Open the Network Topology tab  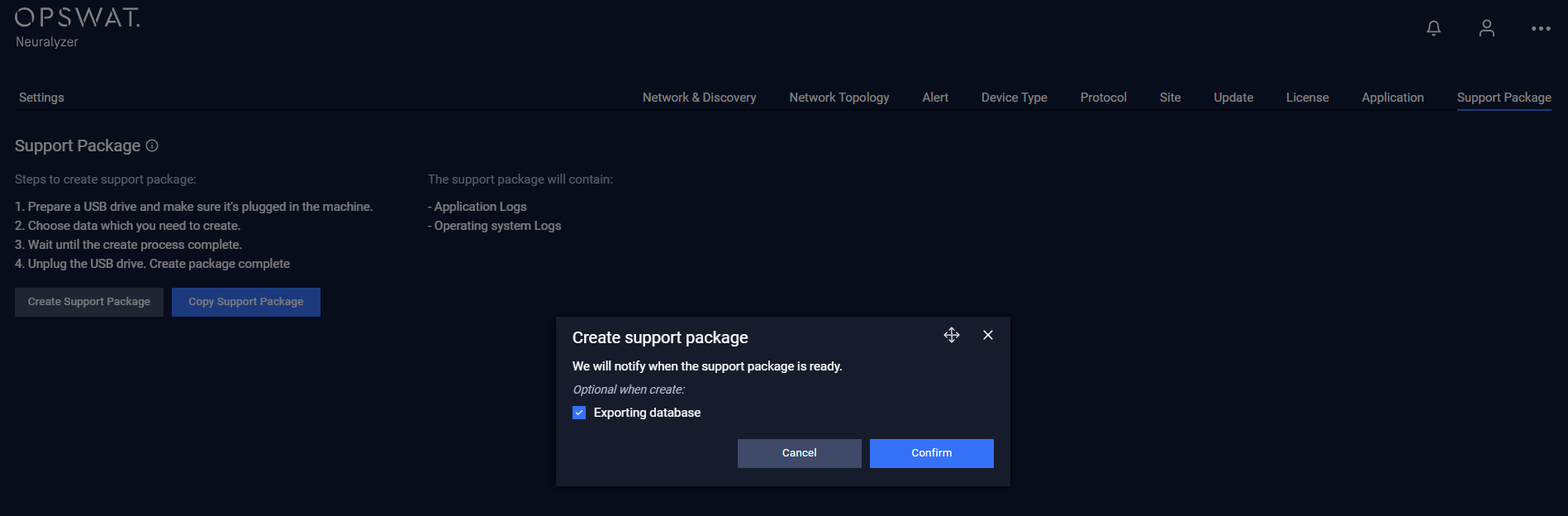click(839, 98)
